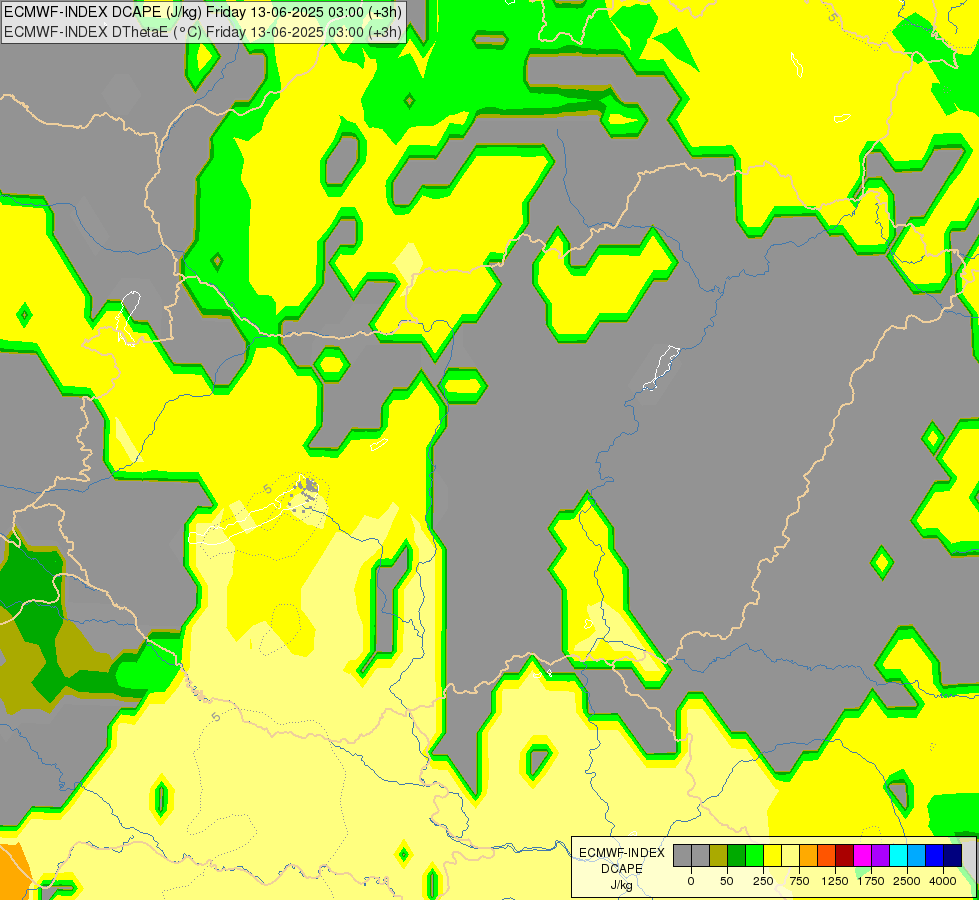Select the olive swatch in the legend
The height and width of the screenshot is (900, 979).
point(719,855)
